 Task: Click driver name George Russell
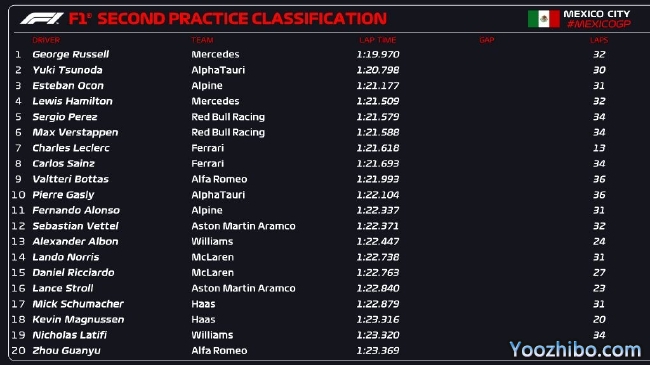click(x=70, y=54)
